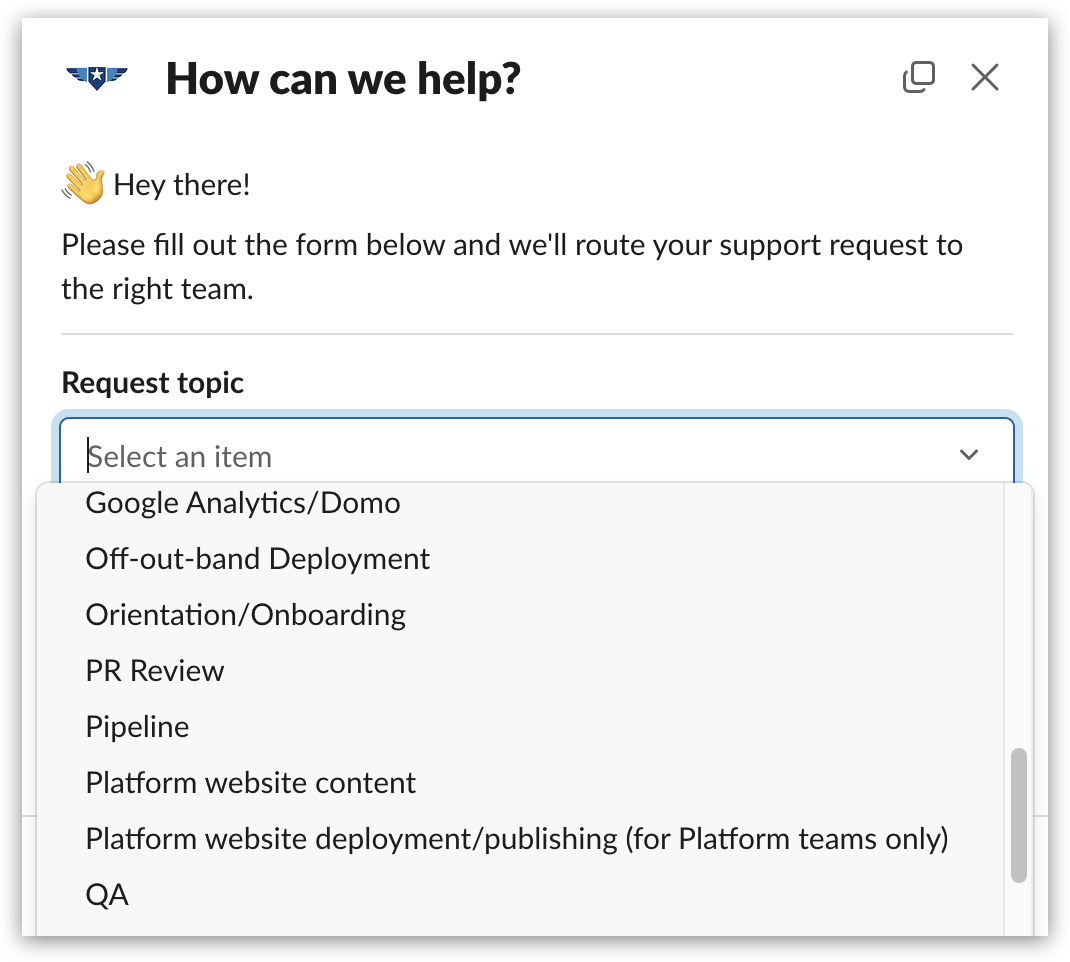Click the Hey there! greeting text
1070x962 pixels.
click(182, 185)
